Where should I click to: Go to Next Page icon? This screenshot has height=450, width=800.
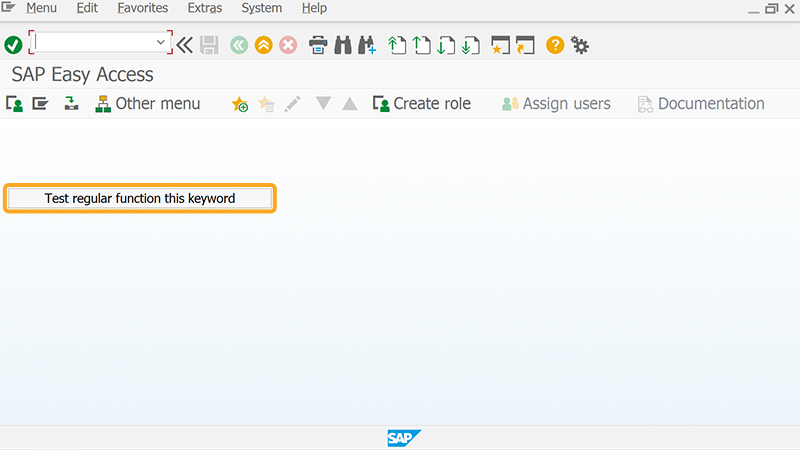446,45
